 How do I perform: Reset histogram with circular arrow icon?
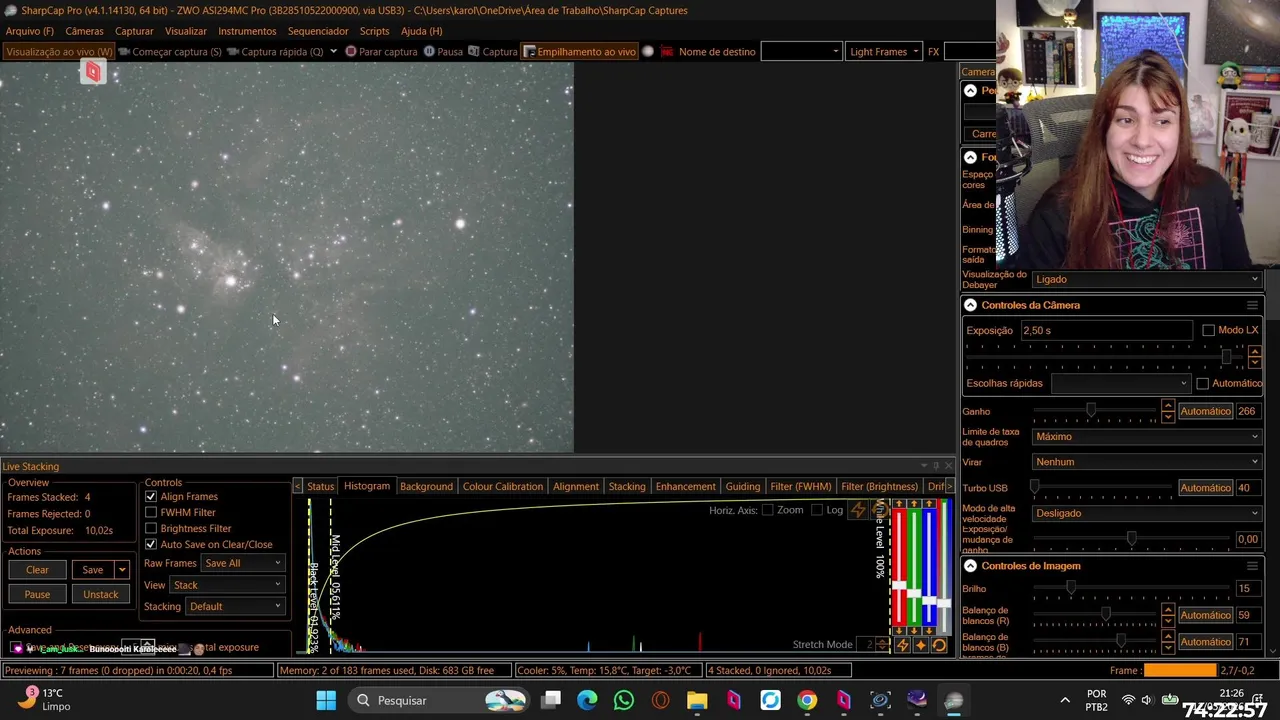[939, 645]
